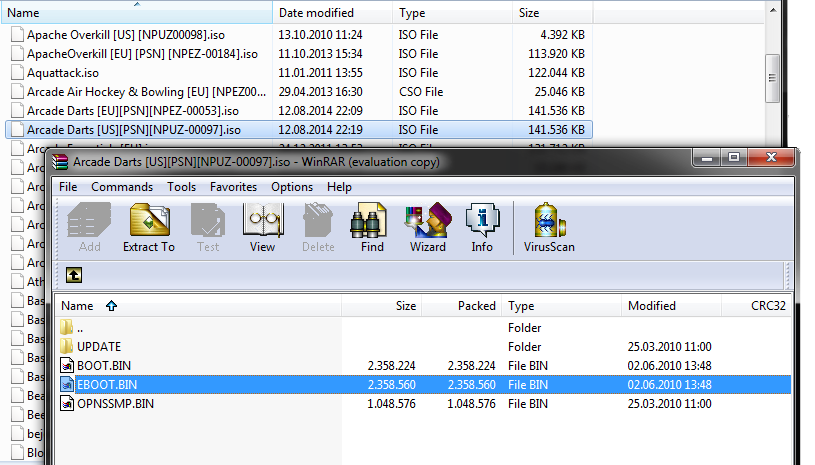815x465 pixels.
Task: Click the BOOT.BIN file icon
Action: [x=67, y=365]
